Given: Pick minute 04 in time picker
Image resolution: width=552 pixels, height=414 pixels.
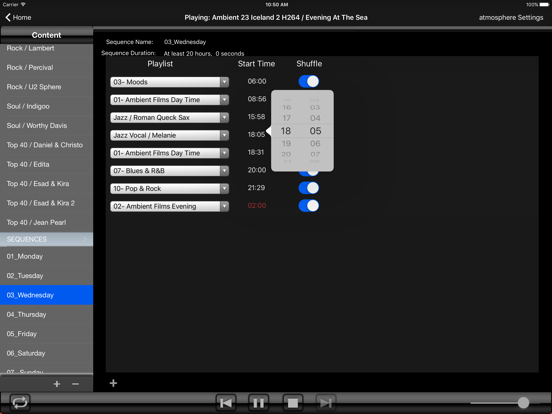Looking at the screenshot, I should (x=315, y=118).
